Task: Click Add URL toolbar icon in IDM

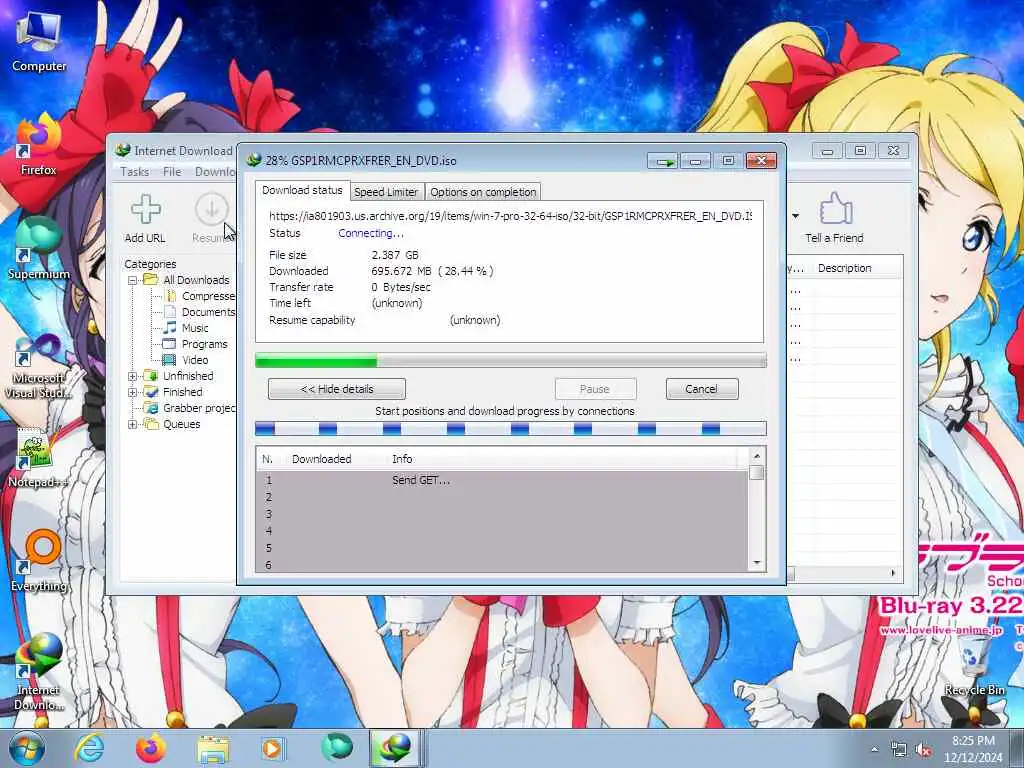Action: [145, 219]
